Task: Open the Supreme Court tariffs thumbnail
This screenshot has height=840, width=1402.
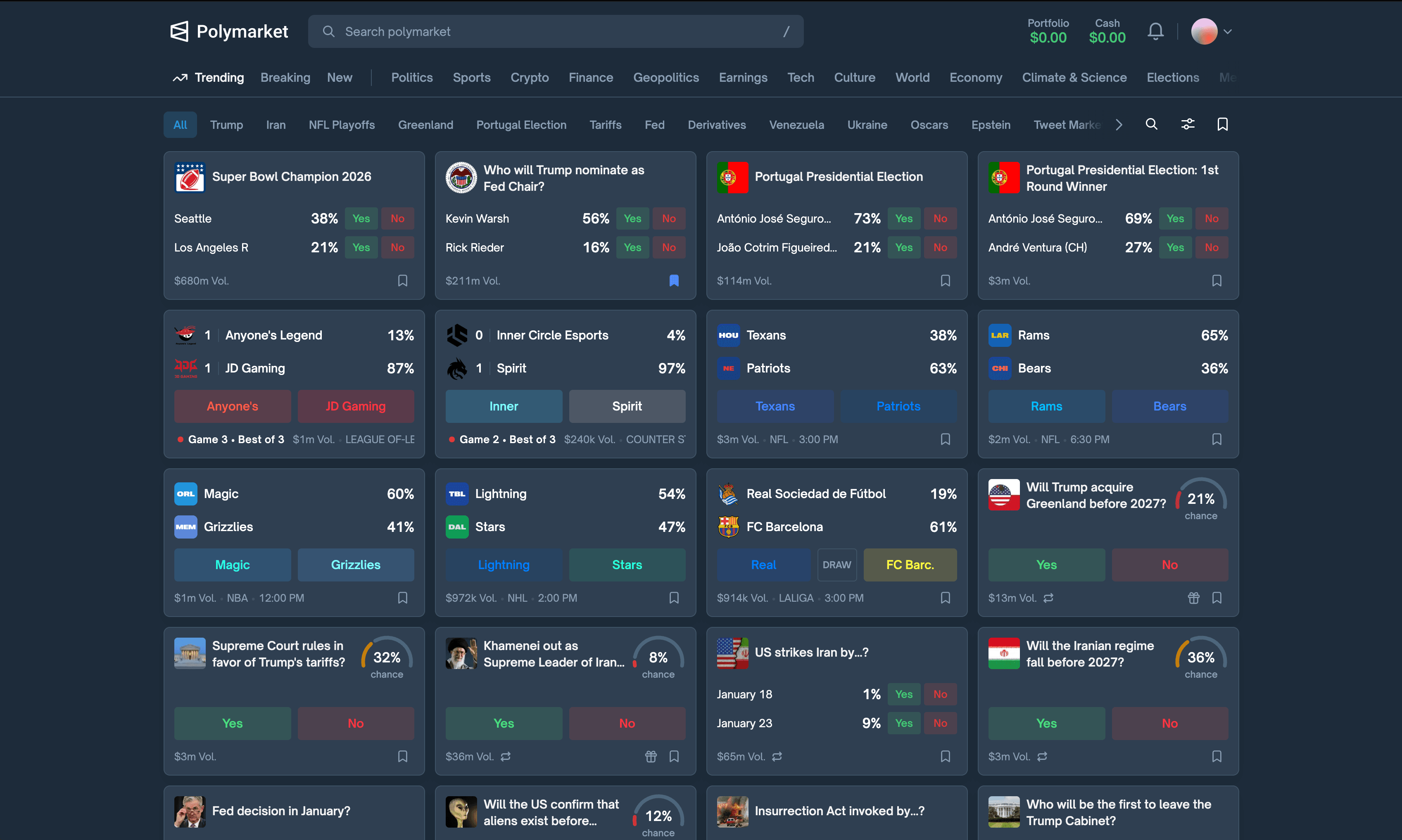Action: [190, 654]
